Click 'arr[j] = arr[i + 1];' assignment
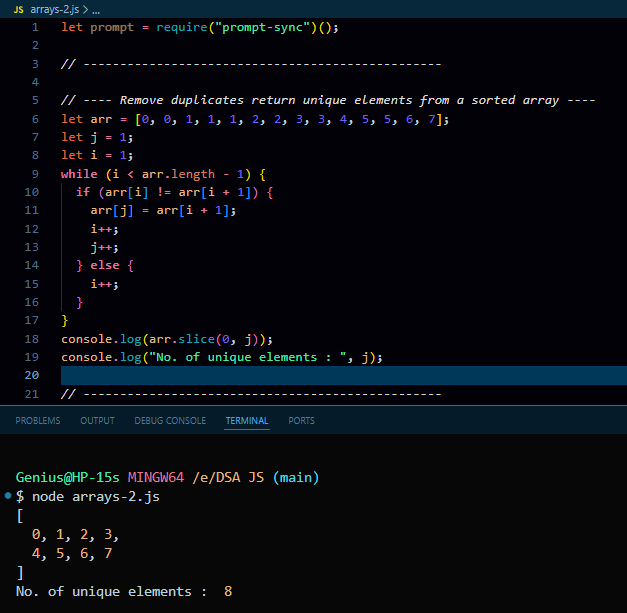Image resolution: width=627 pixels, height=613 pixels. 163,210
